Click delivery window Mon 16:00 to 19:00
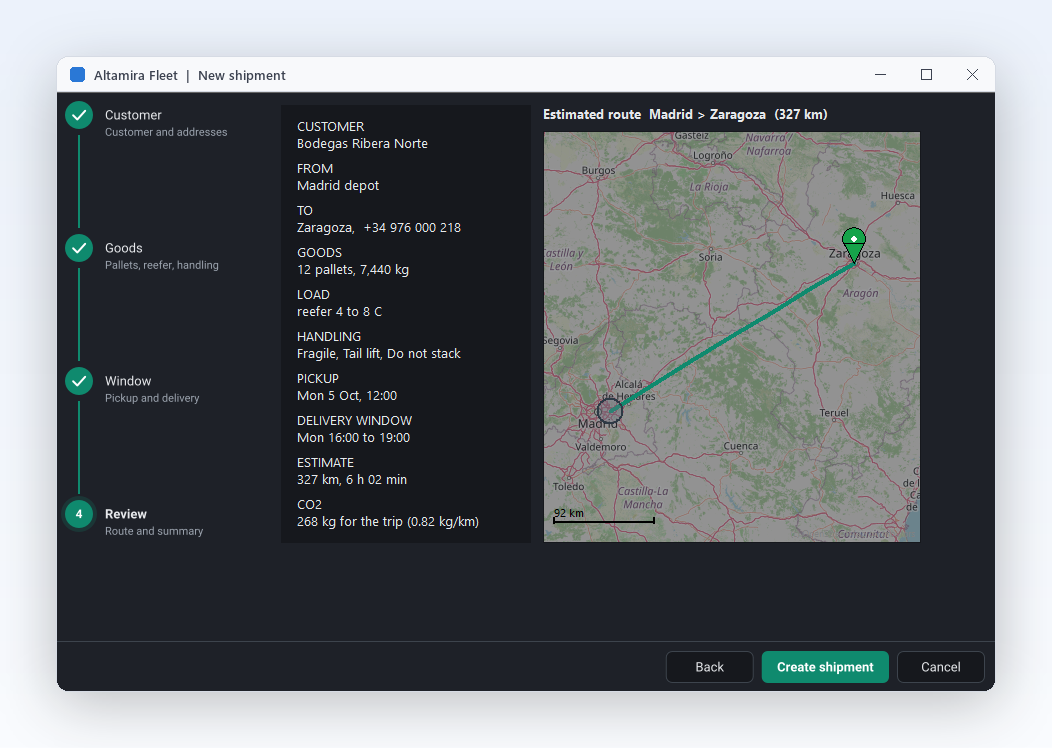The height and width of the screenshot is (748, 1052). [x=353, y=437]
